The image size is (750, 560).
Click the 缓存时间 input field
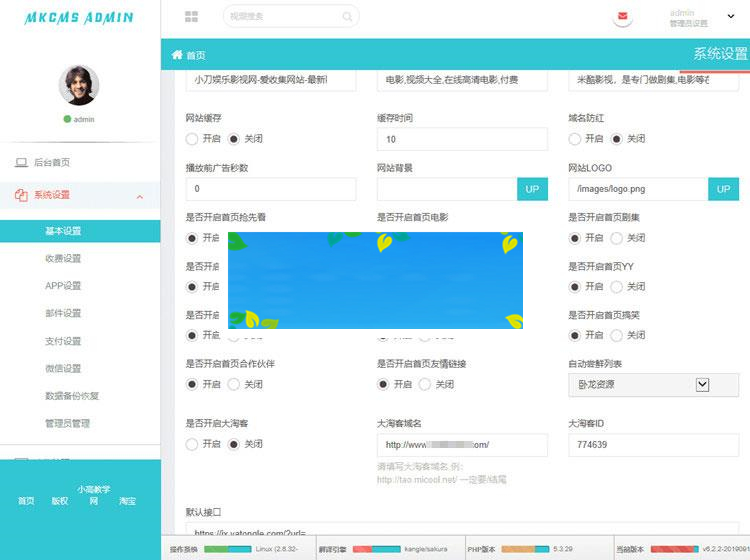tap(461, 139)
